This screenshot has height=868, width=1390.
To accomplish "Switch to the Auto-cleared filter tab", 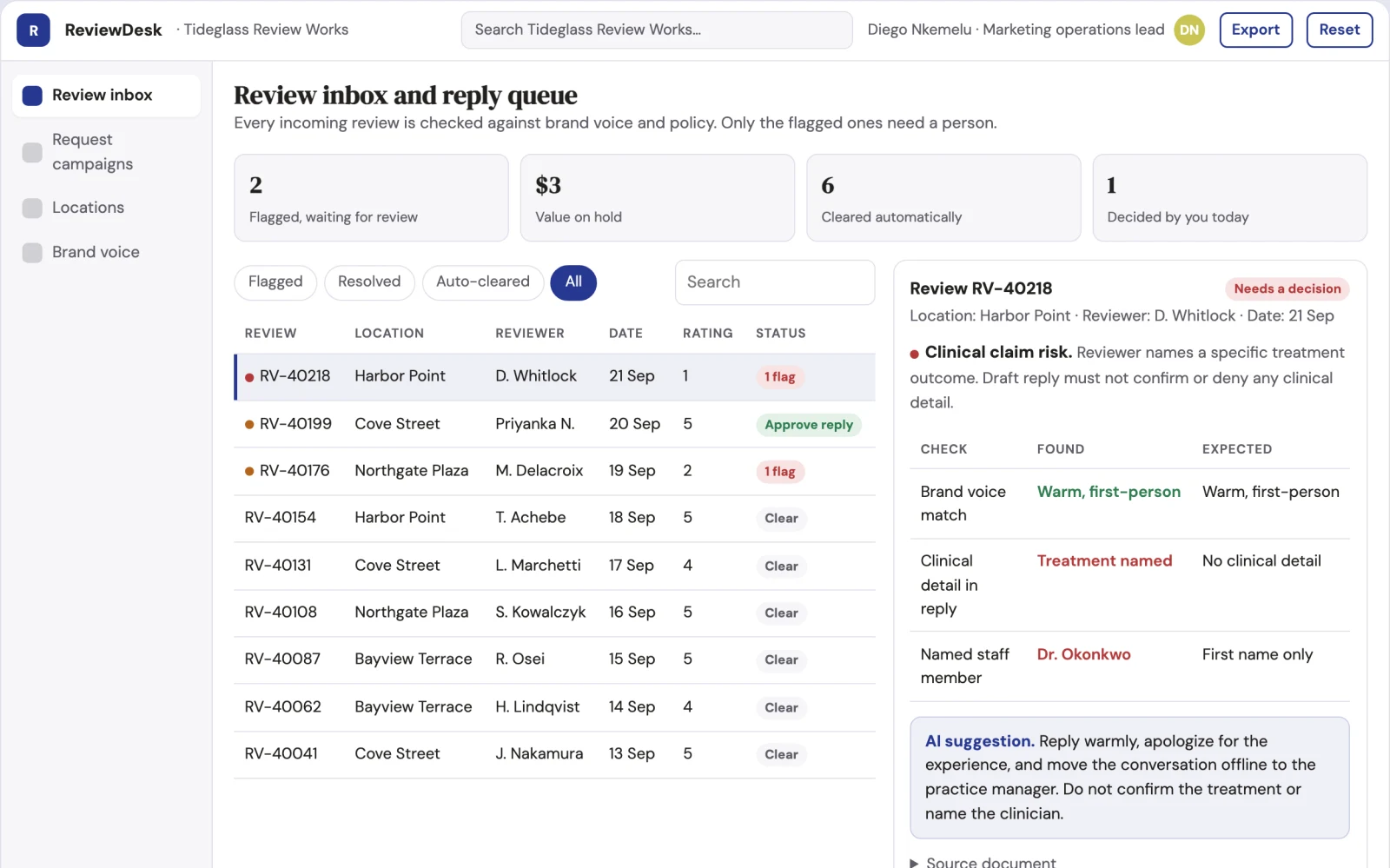I will [x=483, y=282].
